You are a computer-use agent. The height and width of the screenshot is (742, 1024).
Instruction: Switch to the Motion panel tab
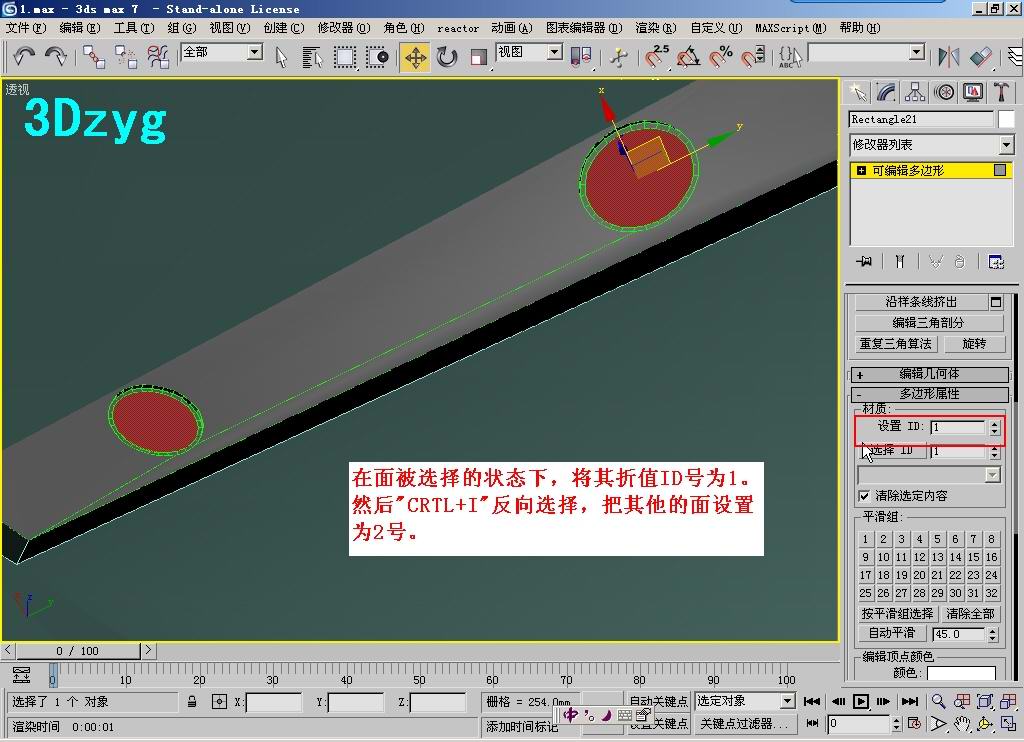tap(944, 92)
